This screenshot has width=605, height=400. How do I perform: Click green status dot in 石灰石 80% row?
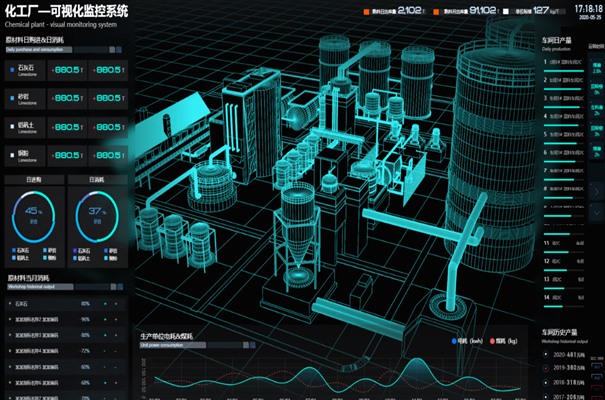pyautogui.click(x=105, y=304)
